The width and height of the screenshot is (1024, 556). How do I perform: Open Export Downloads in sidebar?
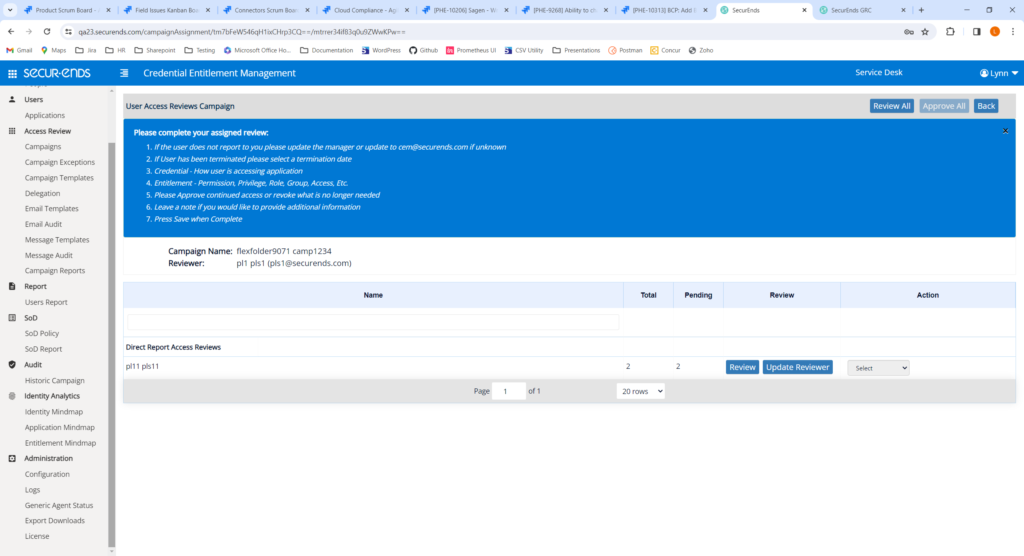(55, 521)
